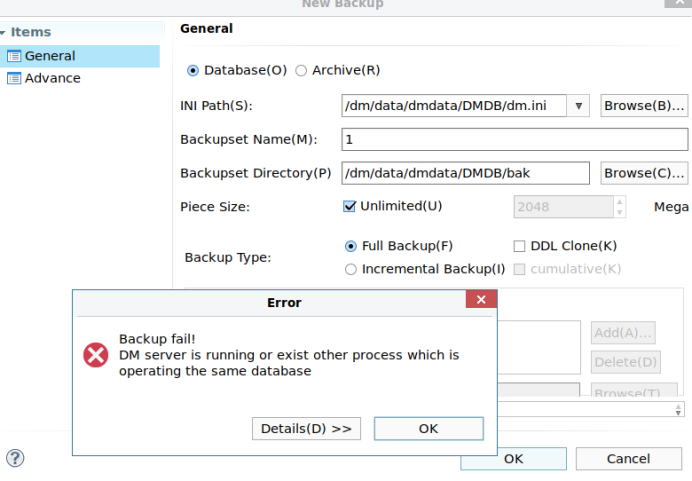Enable the DDL Clone(K) checkbox

tap(519, 246)
